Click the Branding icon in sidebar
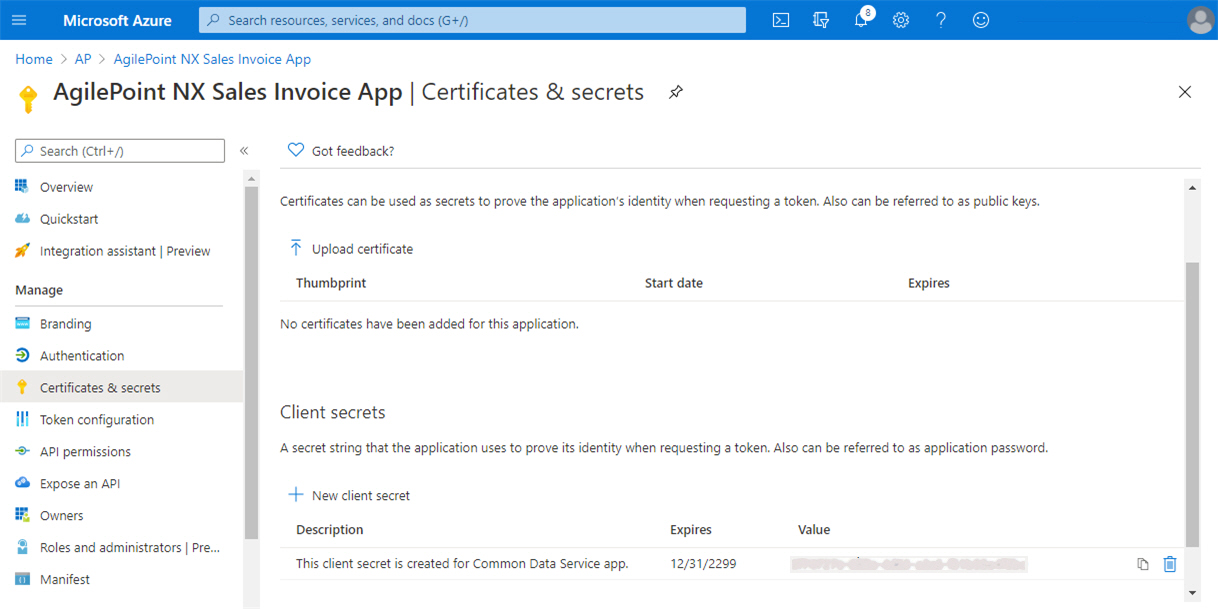This screenshot has width=1218, height=609. [x=22, y=323]
